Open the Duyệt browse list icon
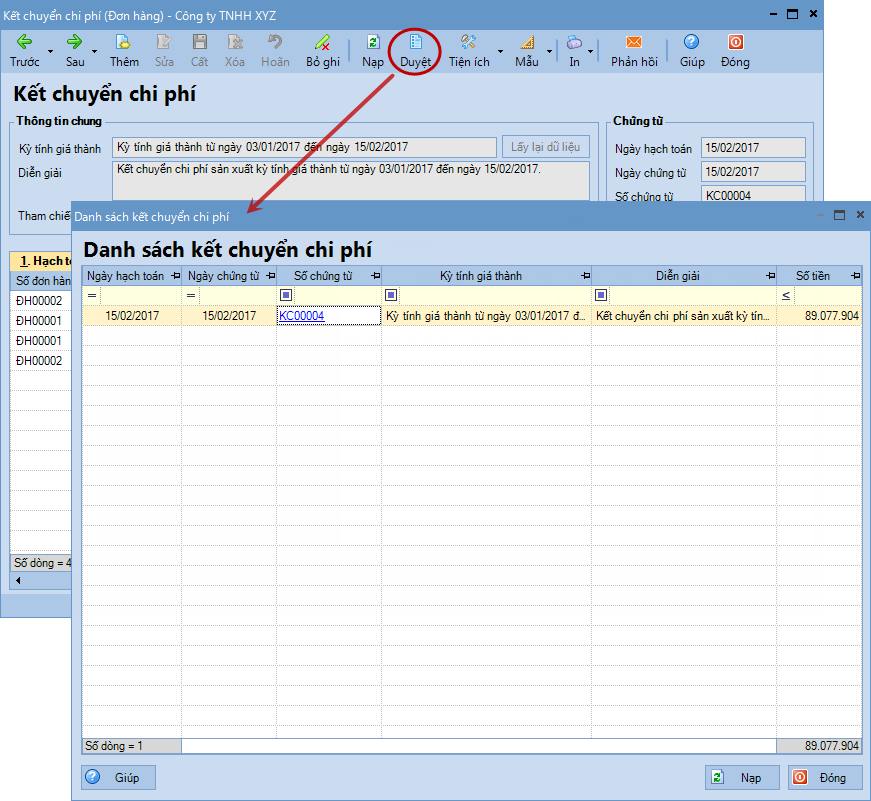This screenshot has height=801, width=871. [x=416, y=42]
